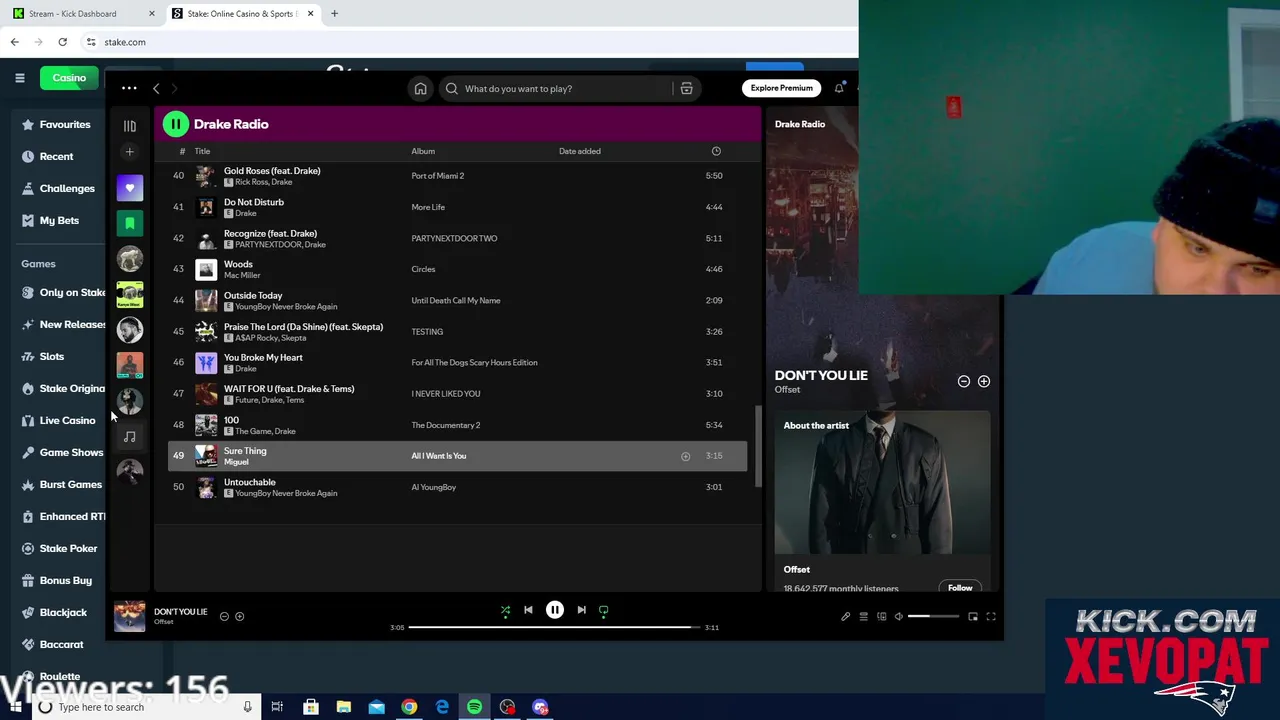
Task: Open the Port of Miami 2 album link
Action: pyautogui.click(x=437, y=176)
